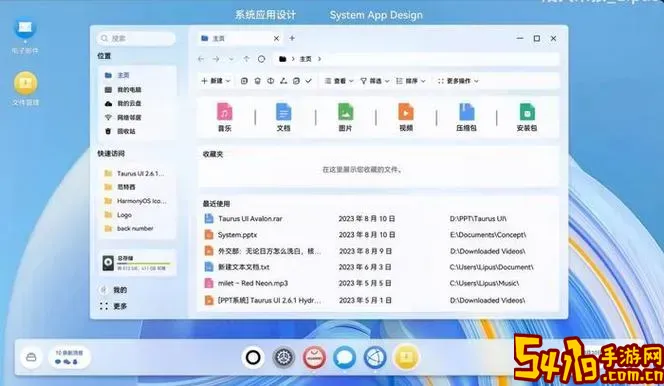The height and width of the screenshot is (386, 664).
Task: Open the 压缩包 archives category
Action: click(467, 117)
